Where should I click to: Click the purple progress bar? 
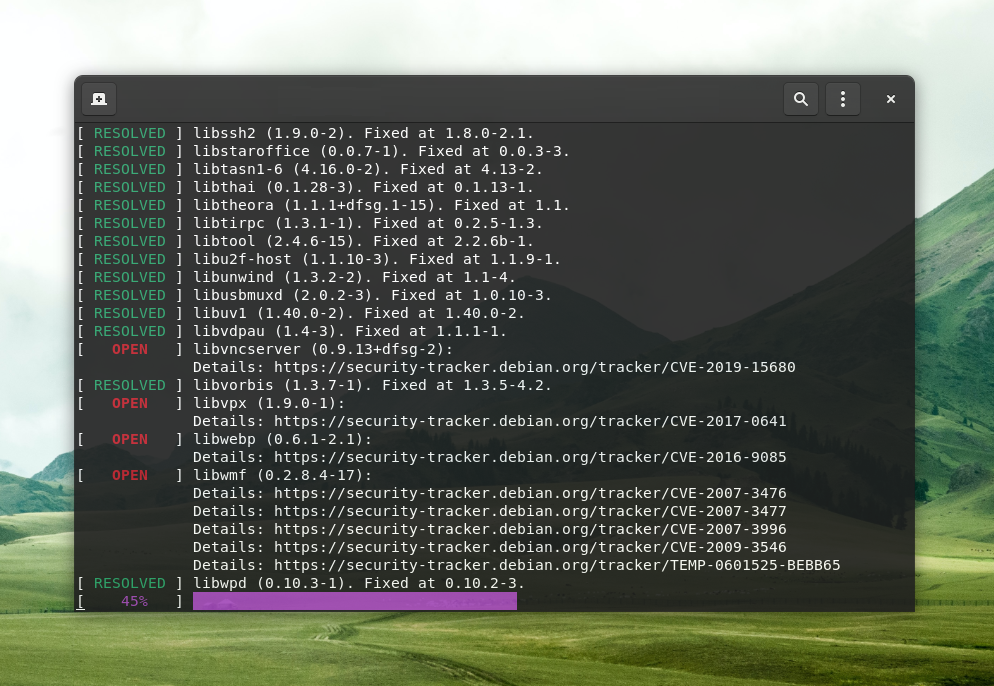[x=355, y=601]
